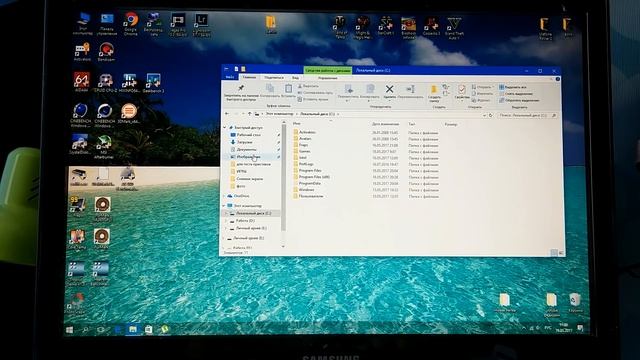Click Back arrow in Explorer navigation
Viewport: 640px width, 360px height.
pos(227,114)
